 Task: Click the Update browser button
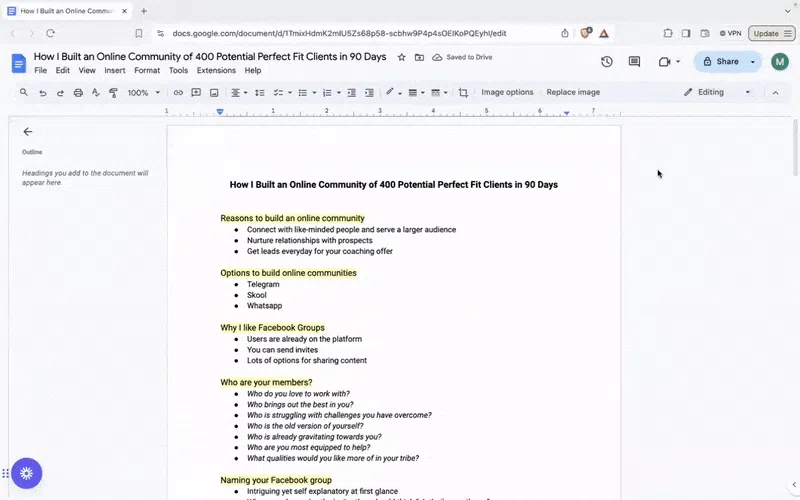[772, 33]
